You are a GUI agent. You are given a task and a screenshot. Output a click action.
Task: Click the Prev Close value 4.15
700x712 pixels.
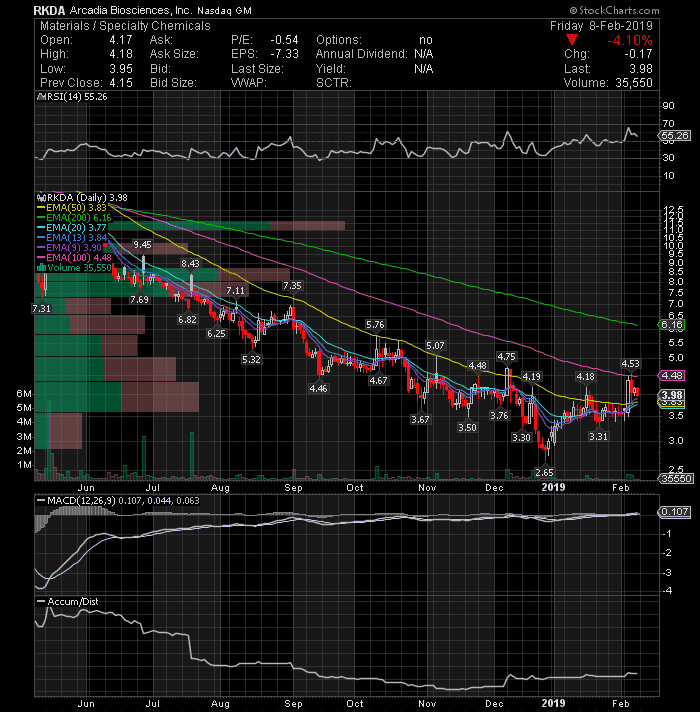pyautogui.click(x=121, y=83)
